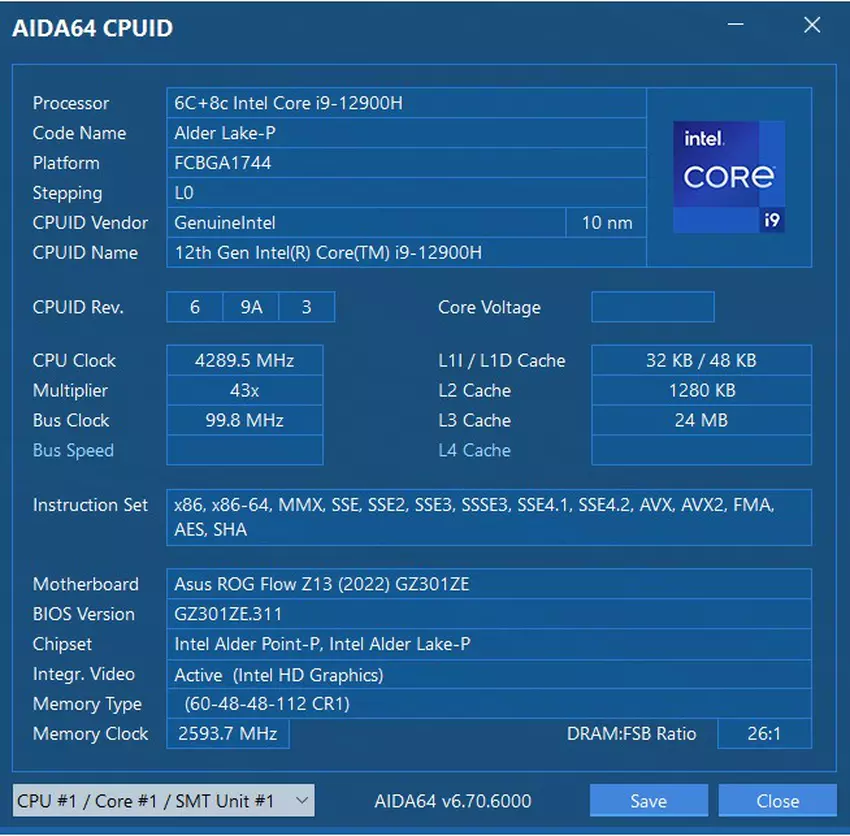The width and height of the screenshot is (850, 836).
Task: Click the L4 Cache link label
Action: [474, 450]
